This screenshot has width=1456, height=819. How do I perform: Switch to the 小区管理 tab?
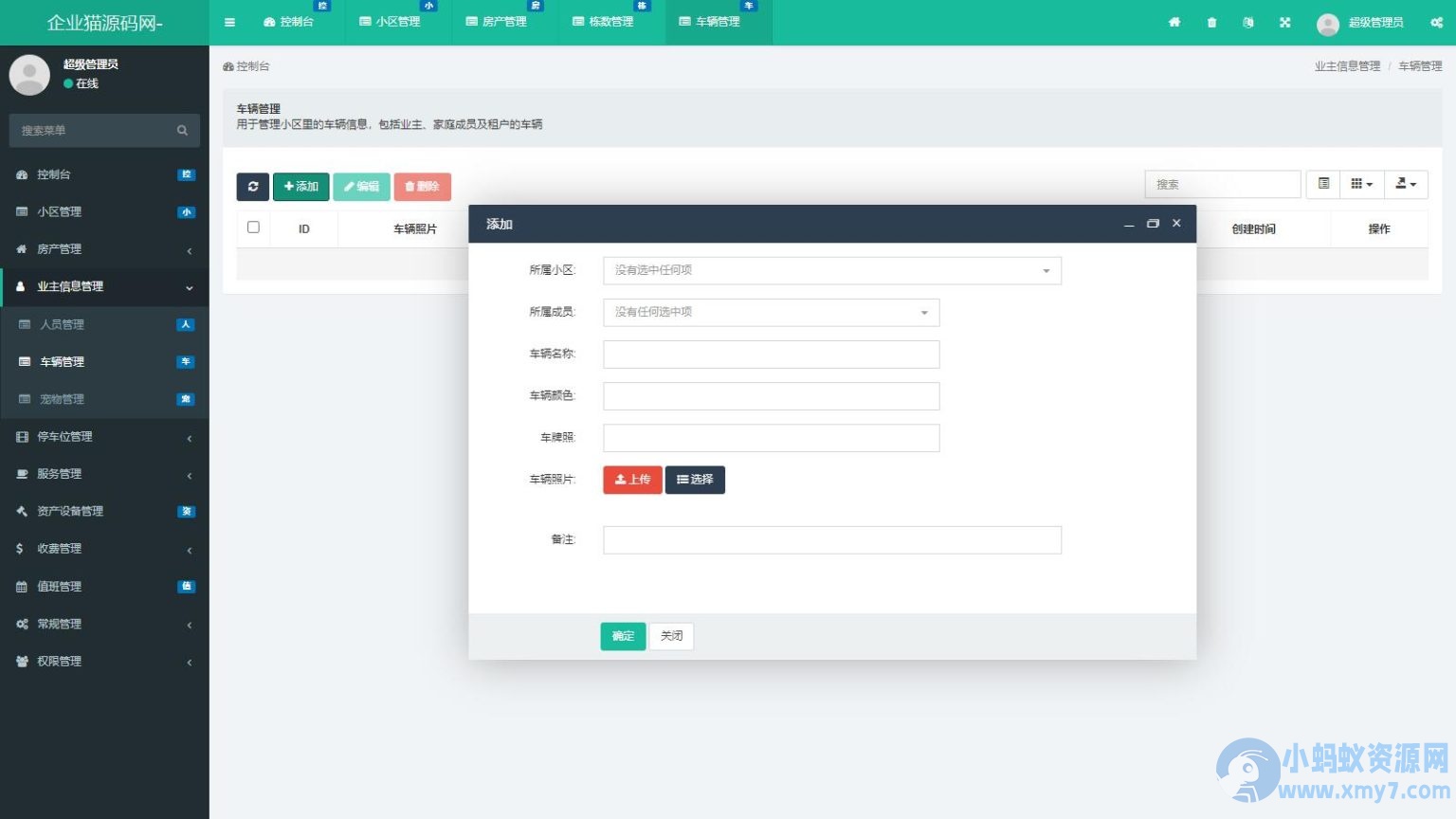coord(390,22)
